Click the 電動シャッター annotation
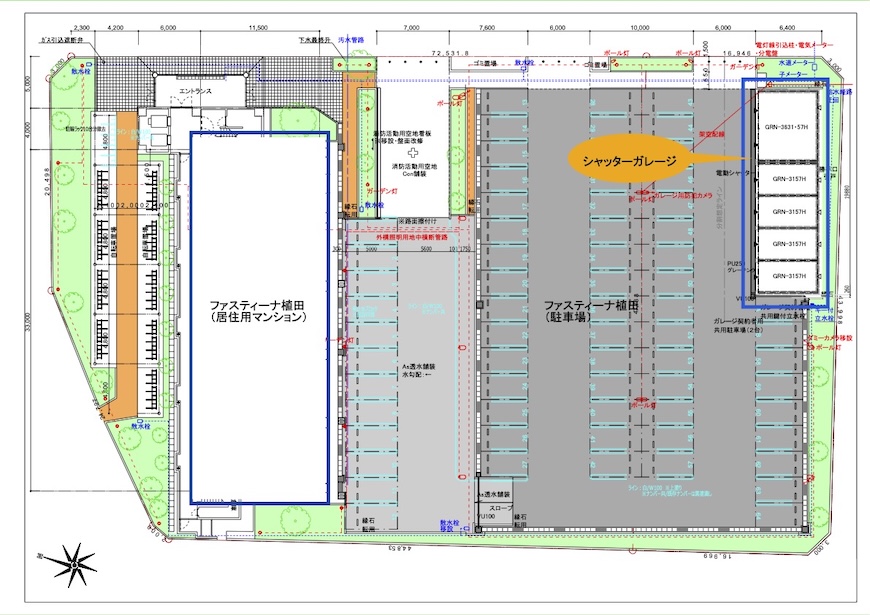The width and height of the screenshot is (870, 615). pos(732,173)
